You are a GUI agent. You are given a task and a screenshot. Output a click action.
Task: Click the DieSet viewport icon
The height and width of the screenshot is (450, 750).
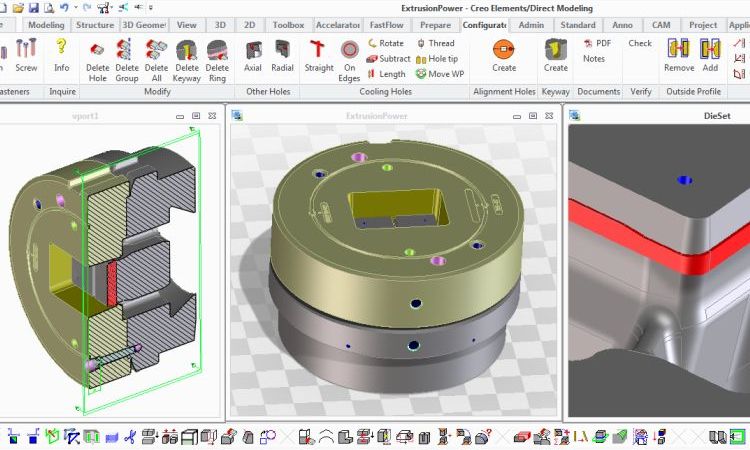pyautogui.click(x=574, y=115)
